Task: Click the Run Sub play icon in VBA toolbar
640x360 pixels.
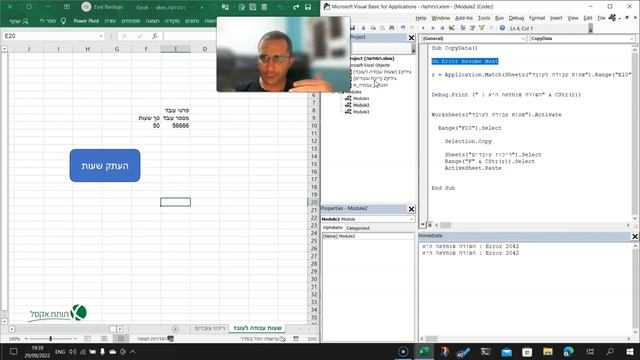Action: pyautogui.click(x=423, y=28)
